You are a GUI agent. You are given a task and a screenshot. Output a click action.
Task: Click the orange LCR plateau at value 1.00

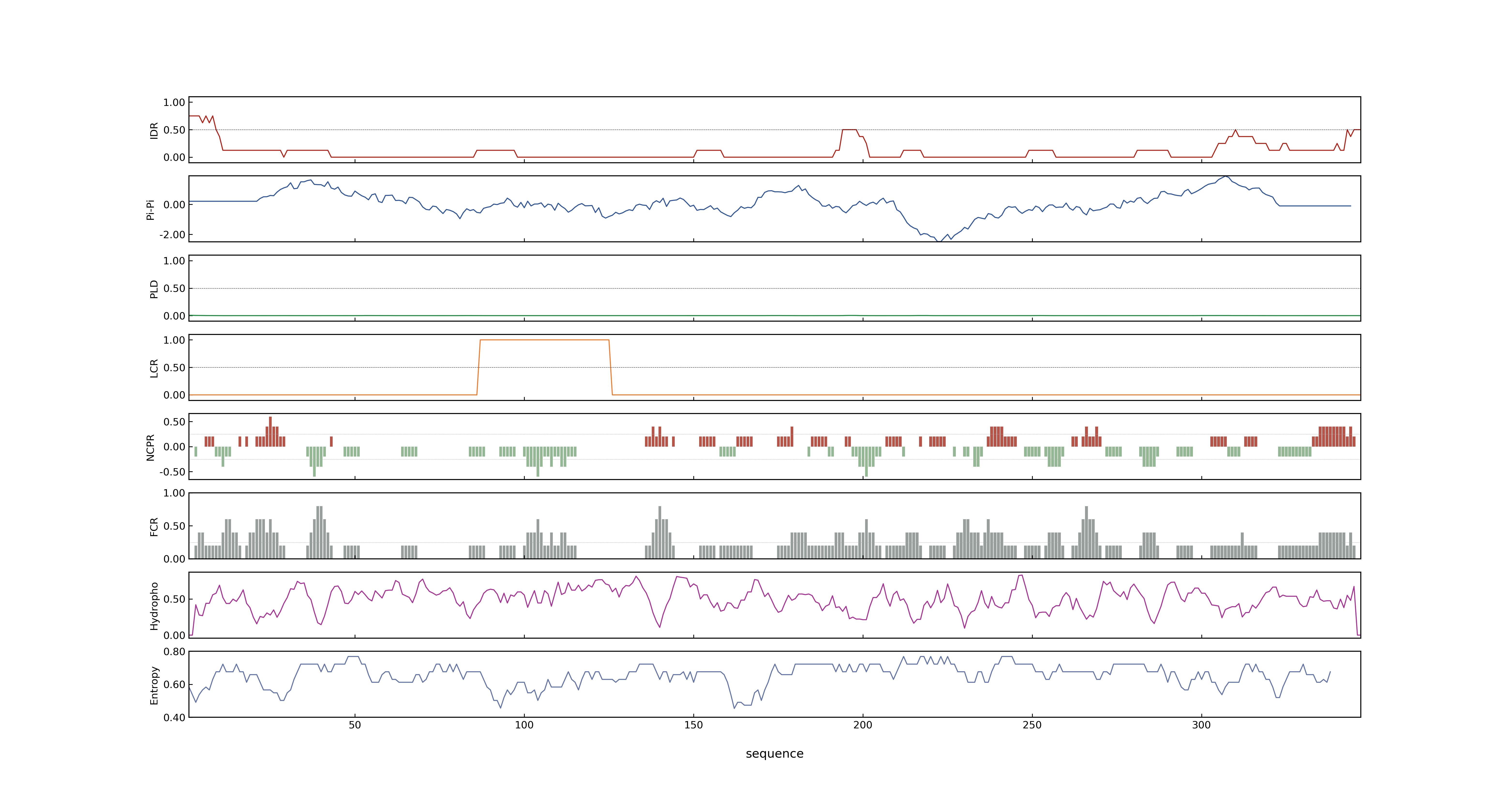545,340
